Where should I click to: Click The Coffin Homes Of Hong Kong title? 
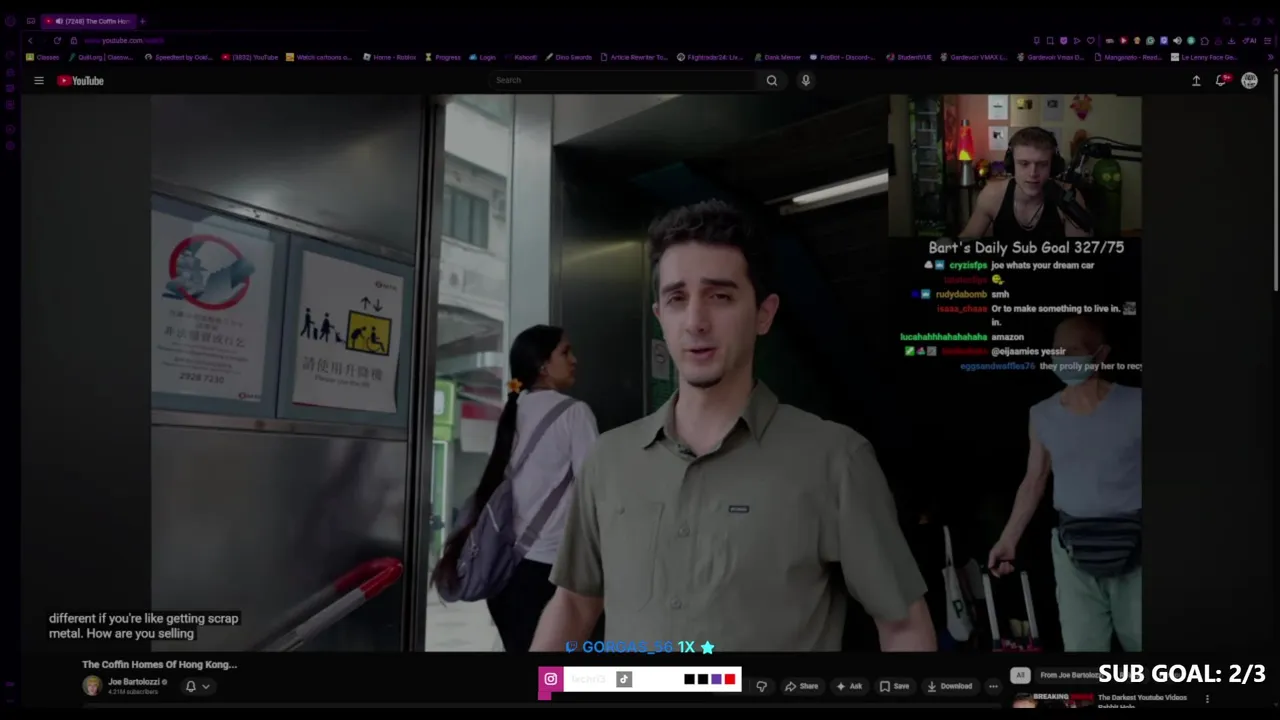coord(159,664)
